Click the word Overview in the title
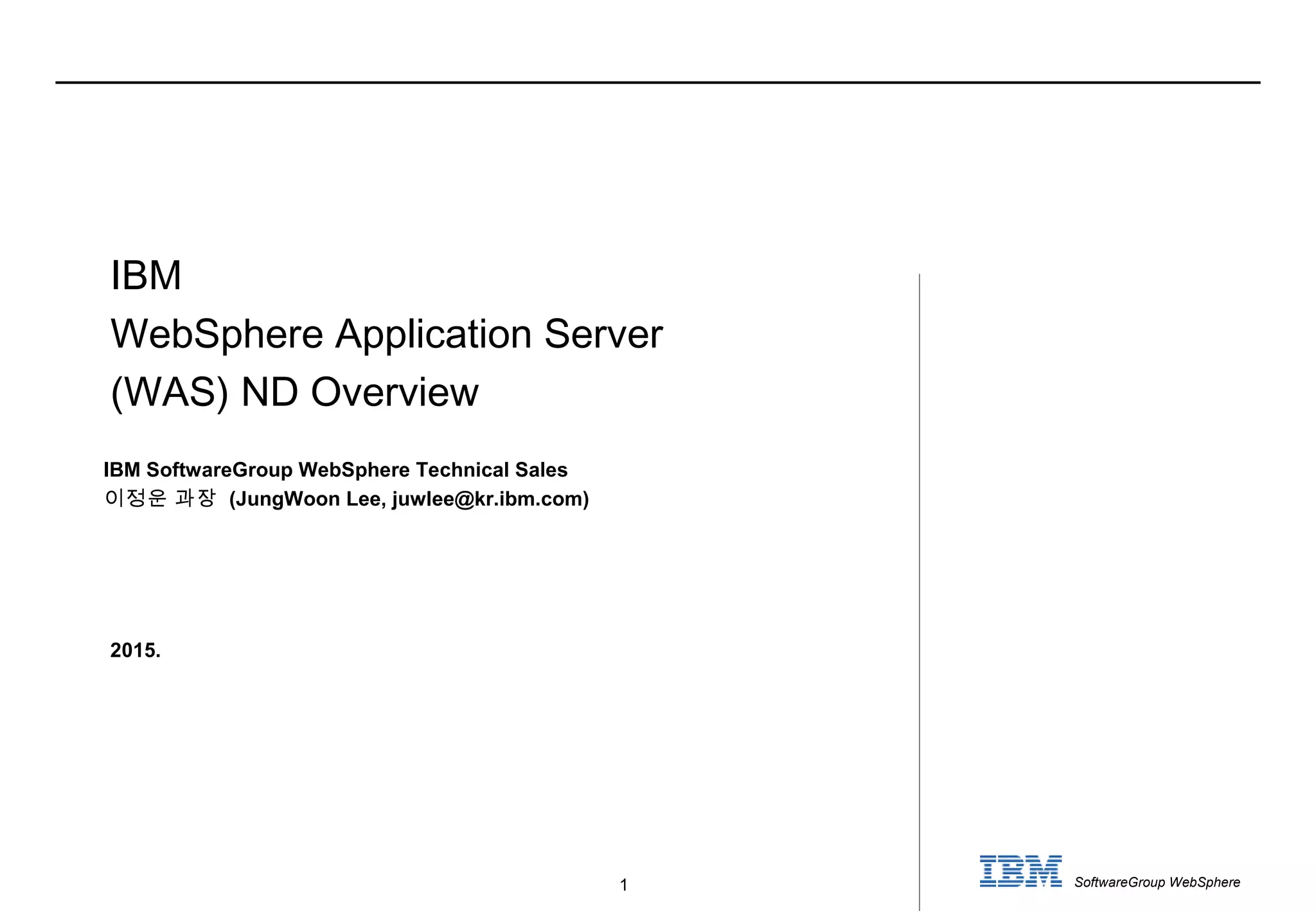The width and height of the screenshot is (1316, 911). click(395, 393)
